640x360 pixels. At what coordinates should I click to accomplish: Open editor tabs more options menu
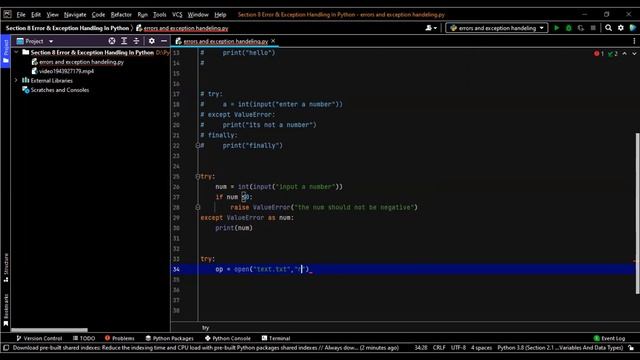click(x=634, y=41)
